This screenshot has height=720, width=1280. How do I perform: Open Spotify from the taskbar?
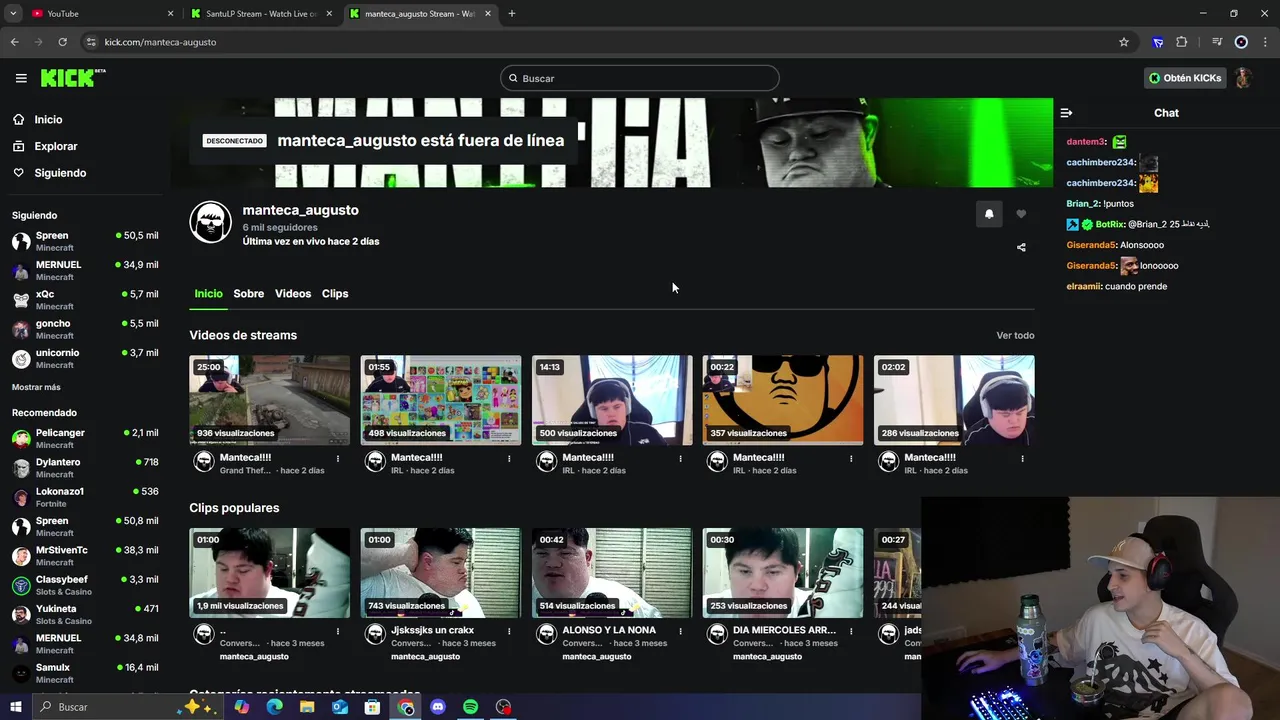coord(470,707)
